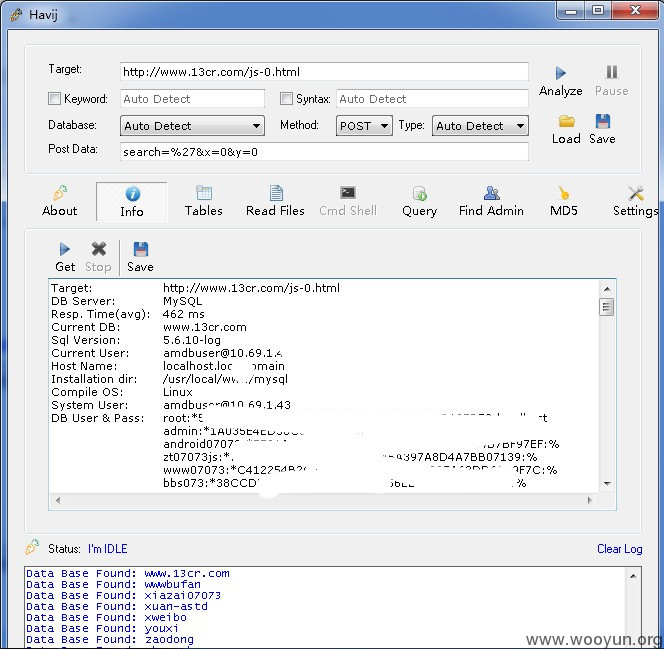Click the Syntax Auto Detect field
664x649 pixels.
tap(432, 99)
